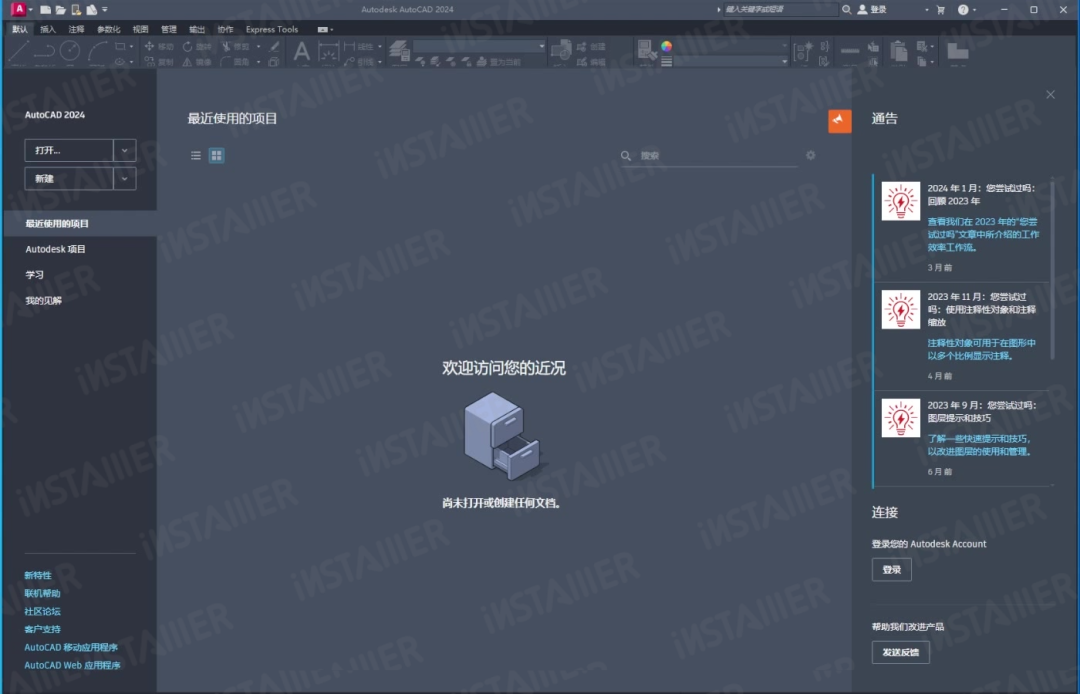Switch to the 插入 ribbon tab
The image size is (1080, 694).
(x=48, y=30)
